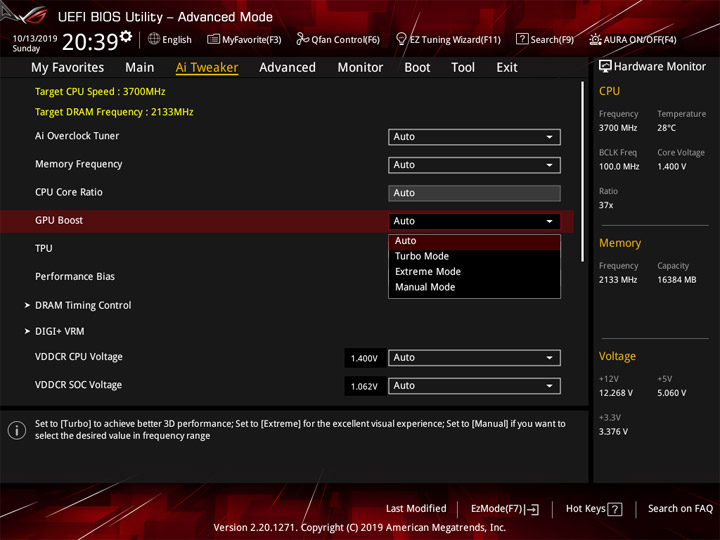The width and height of the screenshot is (720, 540).
Task: Click BCLK Freq 100.0 MHz value
Action: pos(619,167)
